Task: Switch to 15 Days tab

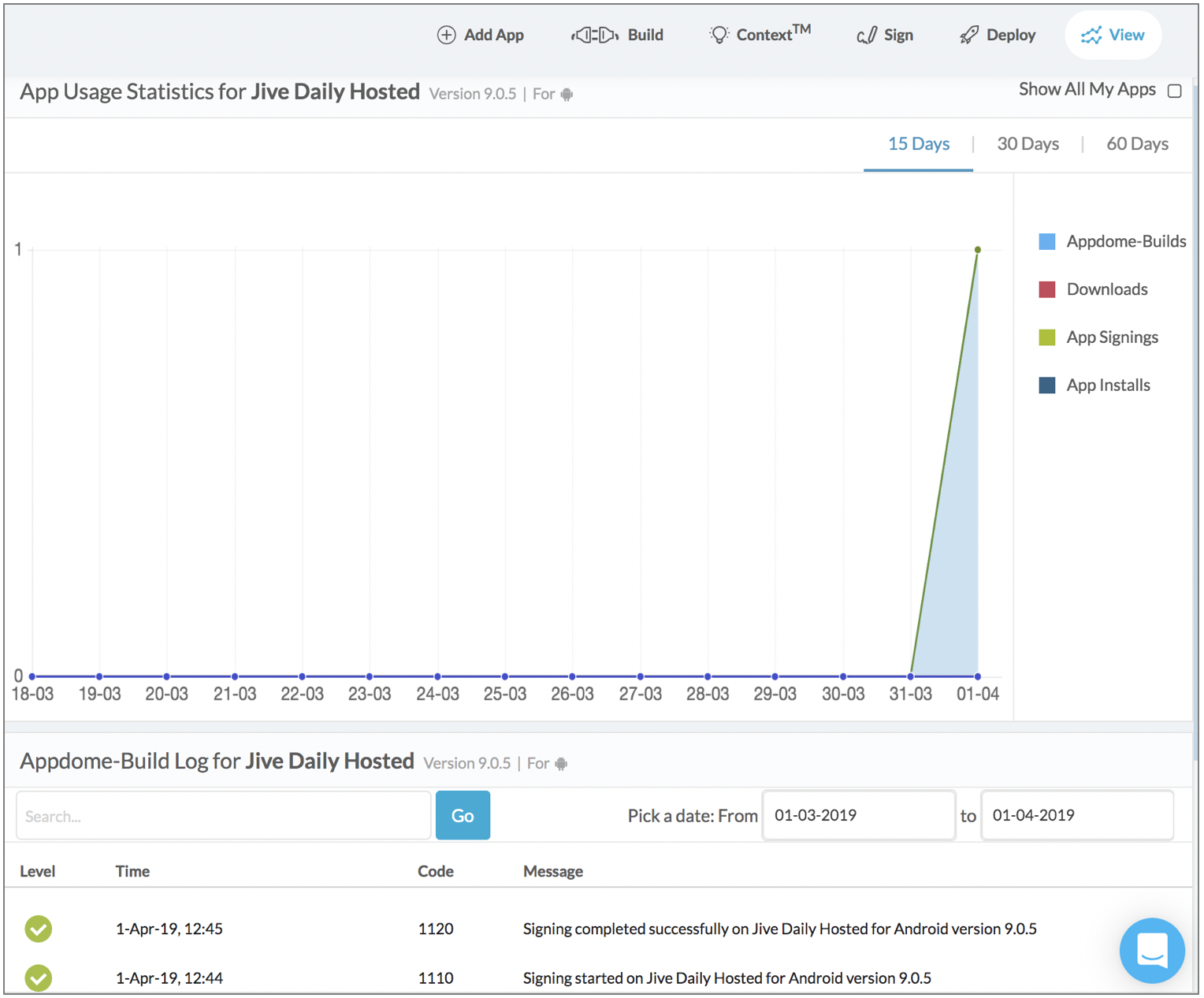Action: (x=919, y=143)
